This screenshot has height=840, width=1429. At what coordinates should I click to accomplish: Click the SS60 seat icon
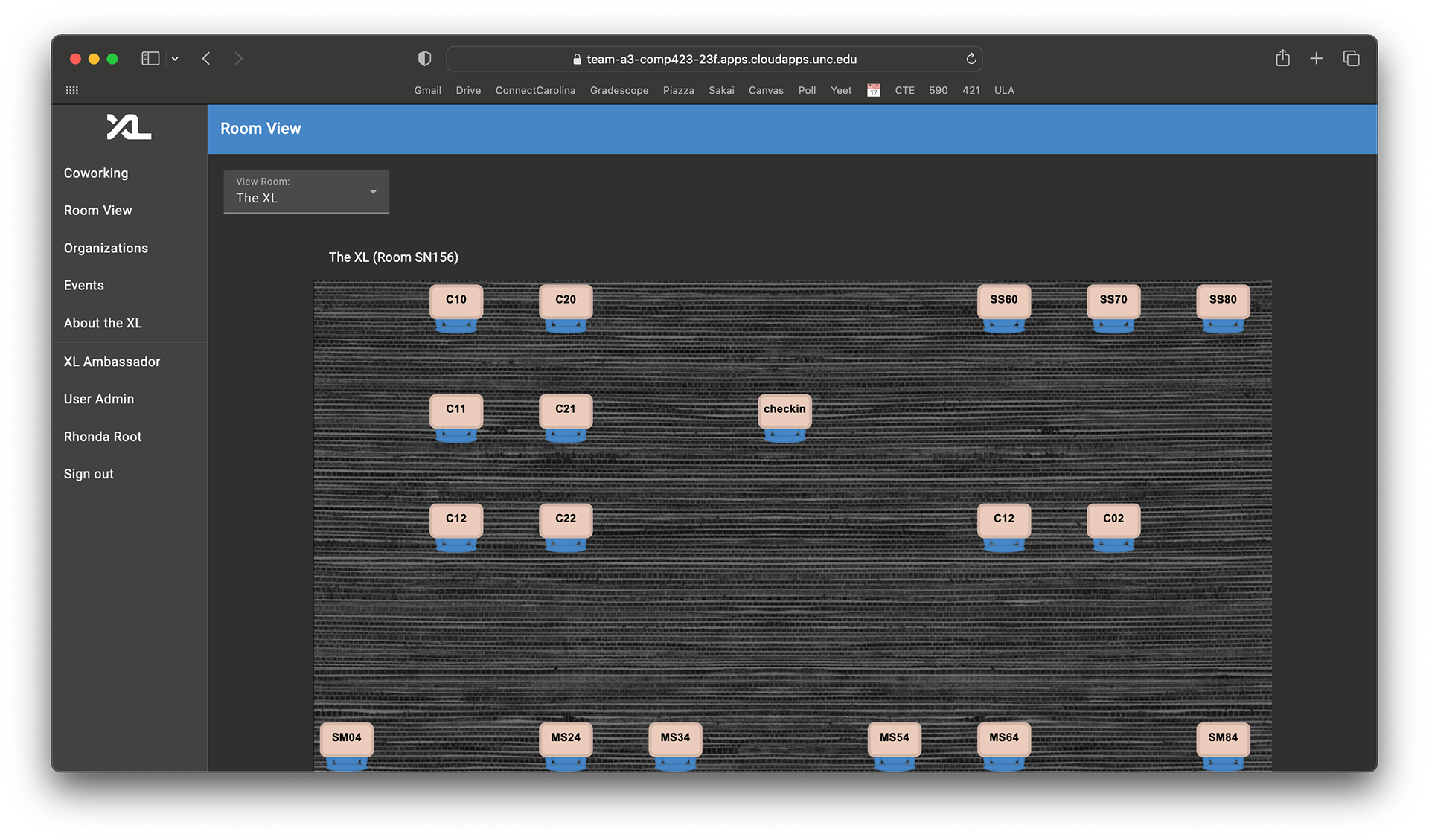[x=1003, y=301]
